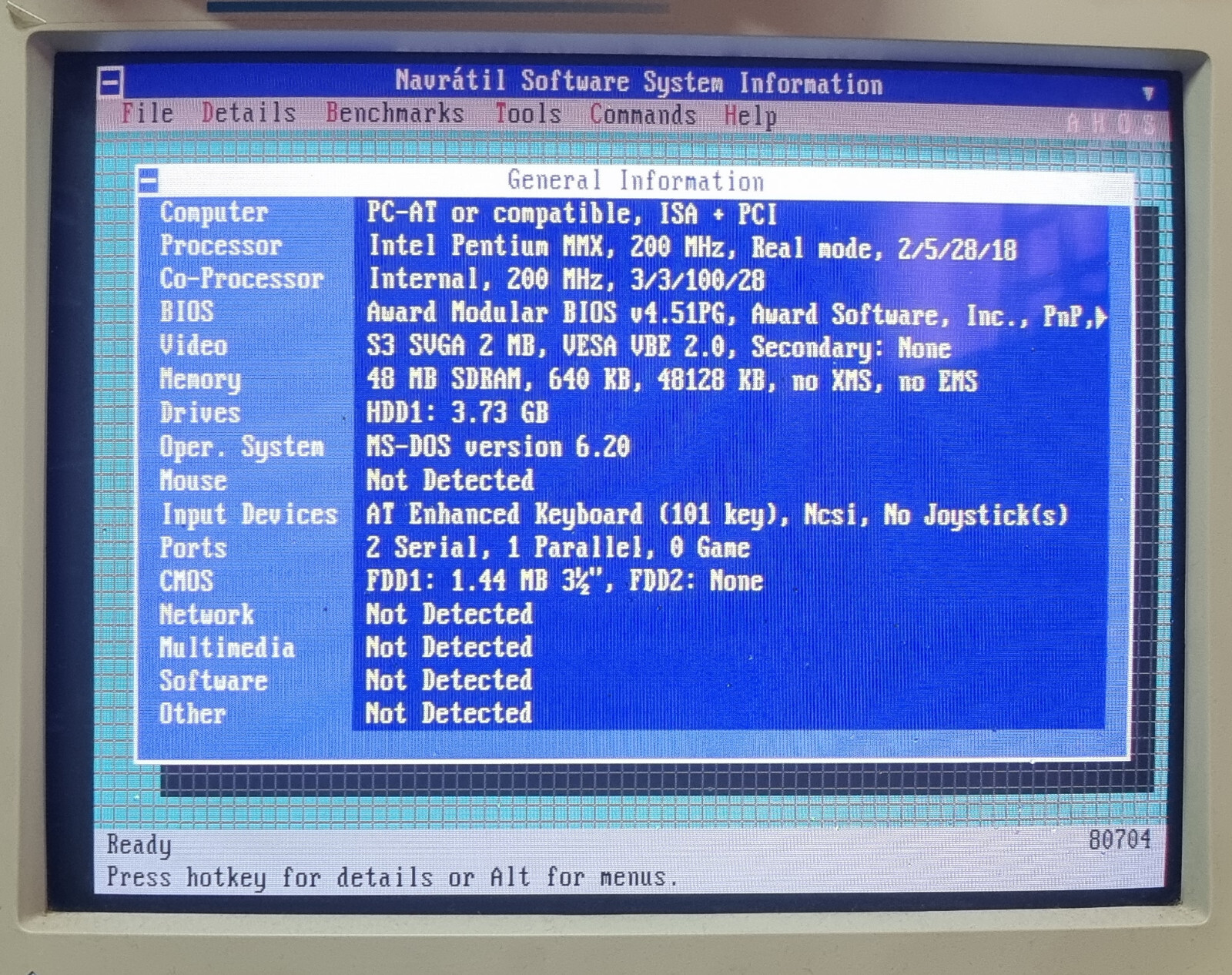This screenshot has width=1232, height=975.
Task: Click 'Press hotkey for details' hint line
Action: 393,877
